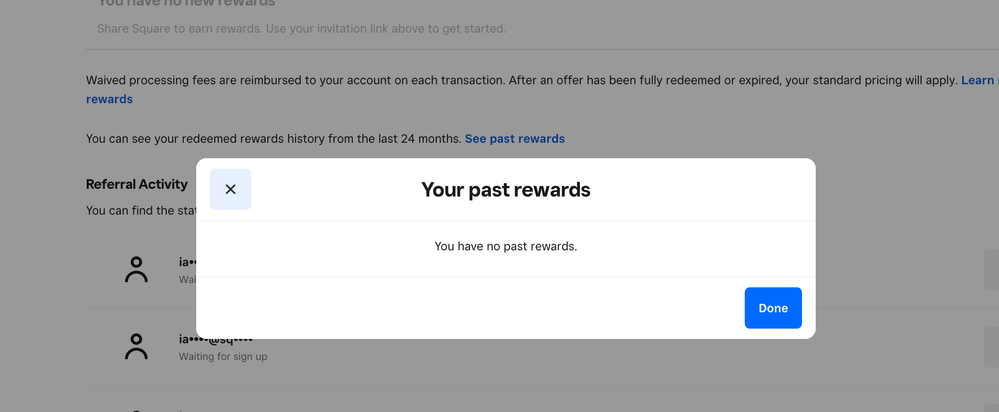This screenshot has height=412, width=999.
Task: Click the 'Waiting for sign up' status text
Action: click(223, 357)
